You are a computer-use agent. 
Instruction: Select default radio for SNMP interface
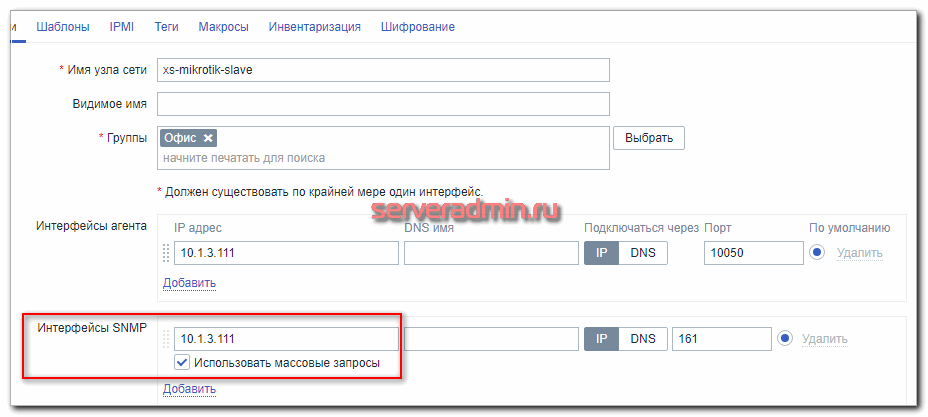[x=784, y=339]
